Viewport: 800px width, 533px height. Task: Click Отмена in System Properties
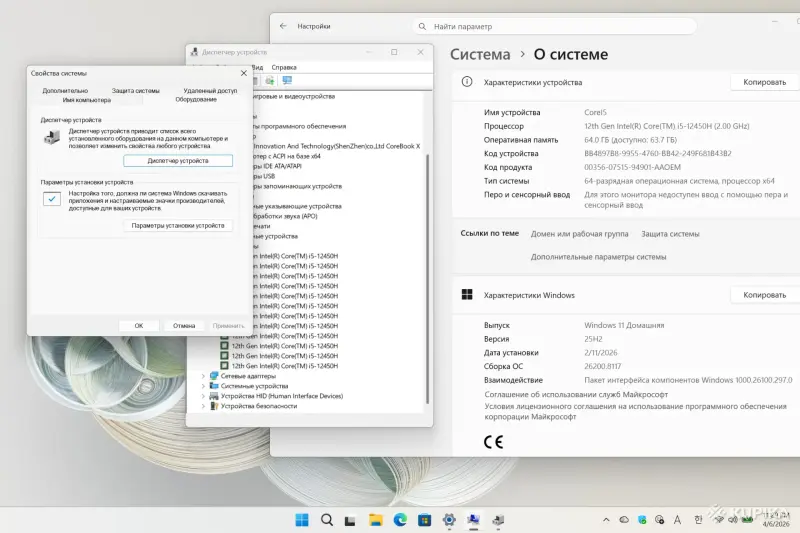[184, 325]
